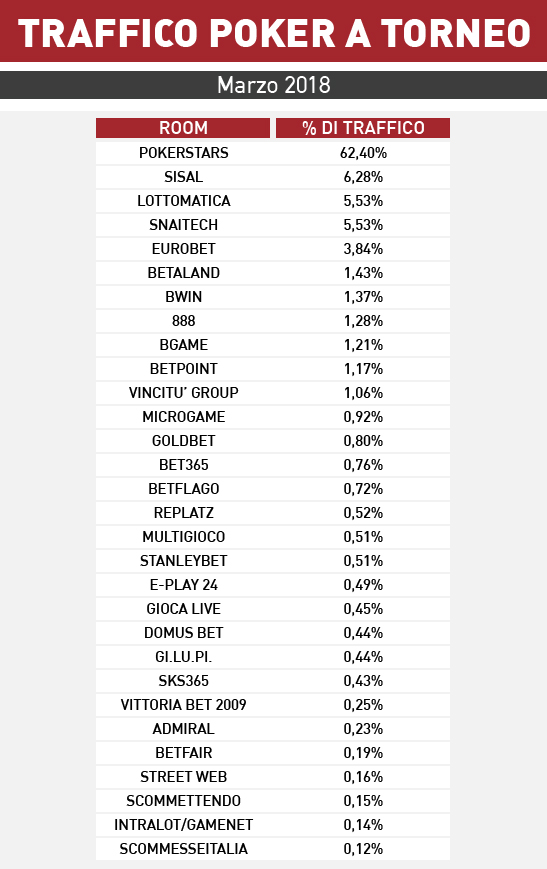Screen dimensions: 547x869
Task: Select the SNAITECH room cell
Action: (x=183, y=225)
